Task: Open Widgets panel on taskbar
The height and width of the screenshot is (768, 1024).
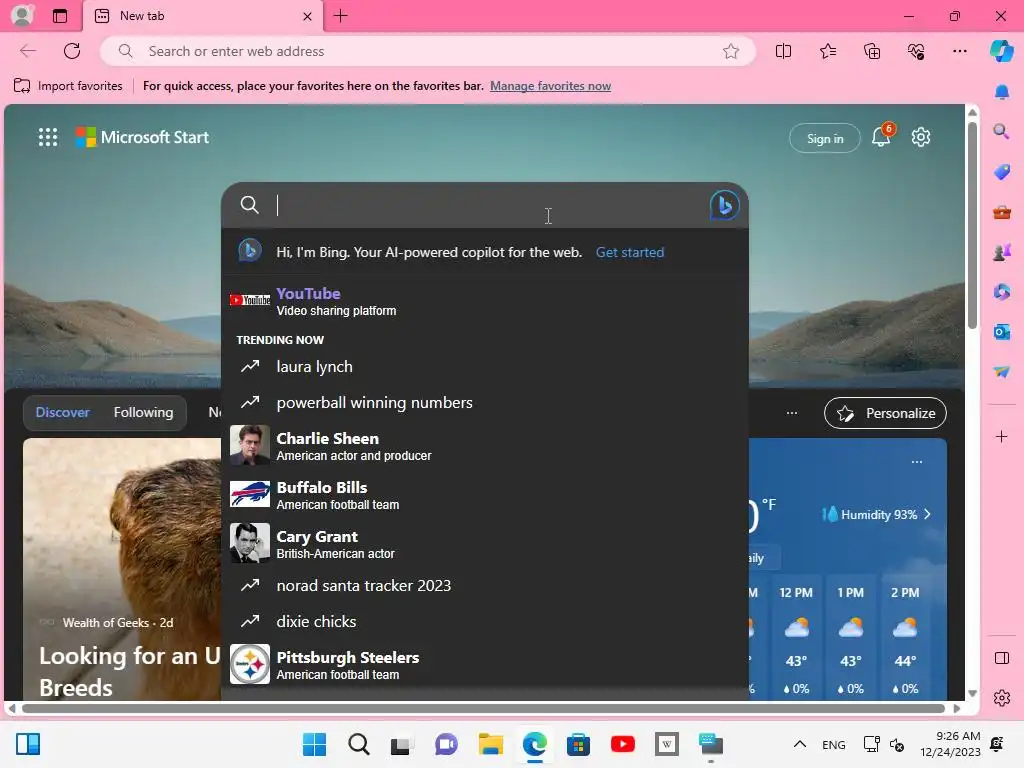Action: pos(28,744)
